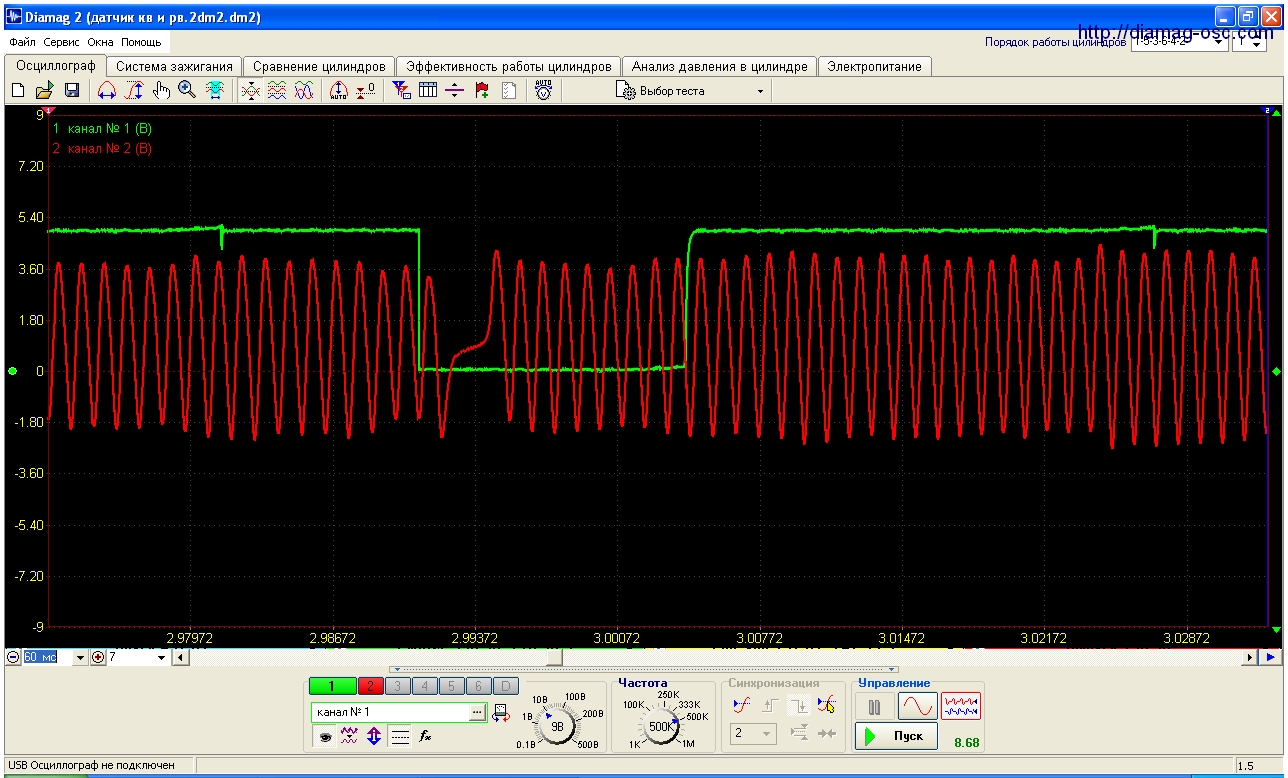The image size is (1288, 778).
Task: Toggle the dashed line style button
Action: pyautogui.click(x=400, y=736)
